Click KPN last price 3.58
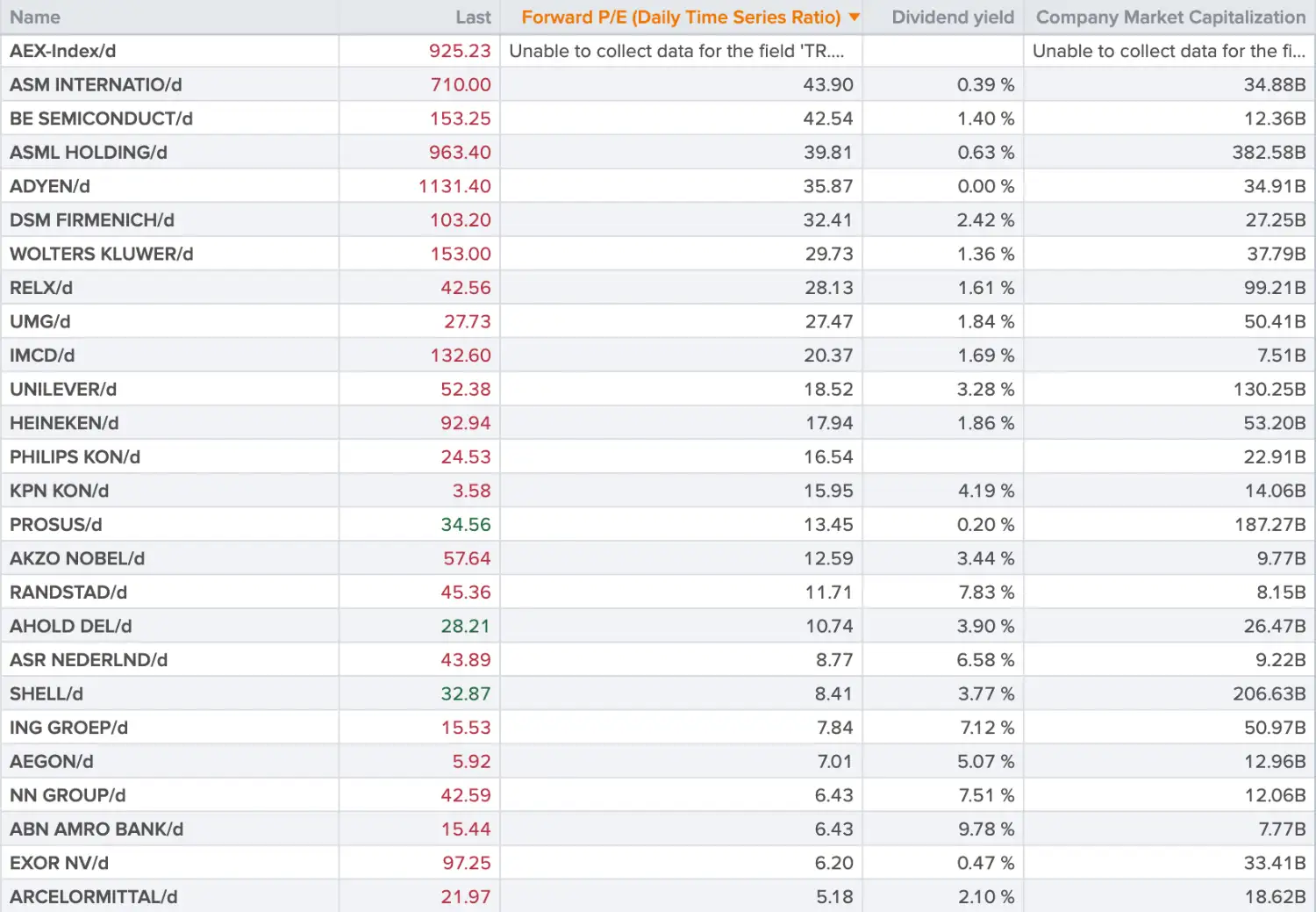The width and height of the screenshot is (1316, 912). click(471, 491)
